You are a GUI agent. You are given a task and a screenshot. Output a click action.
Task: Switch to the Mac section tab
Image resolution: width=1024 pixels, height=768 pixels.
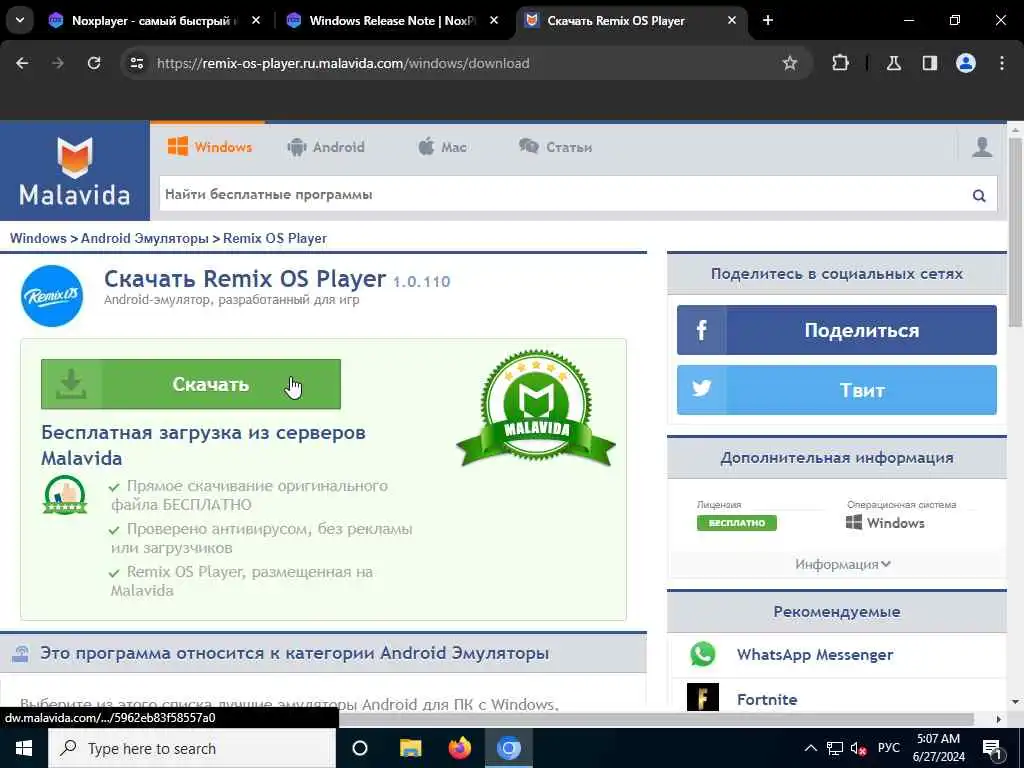coord(442,147)
